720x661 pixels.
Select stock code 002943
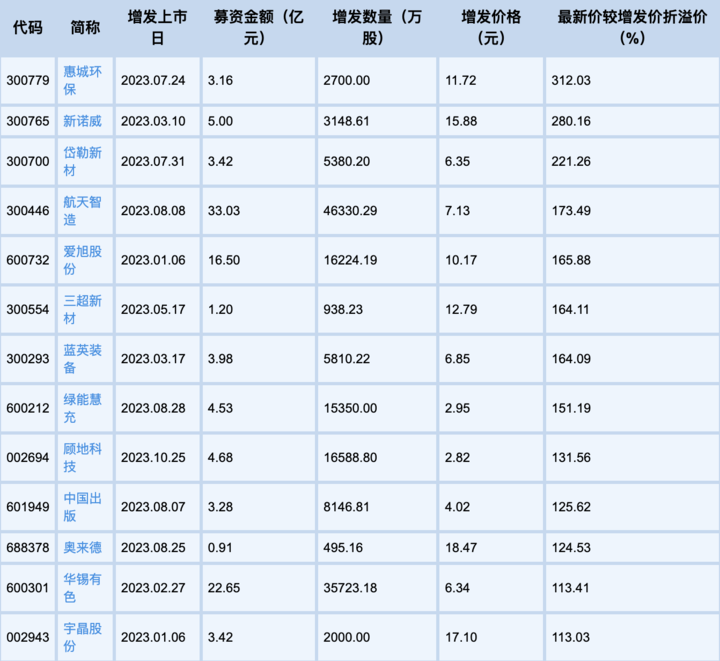click(x=28, y=637)
